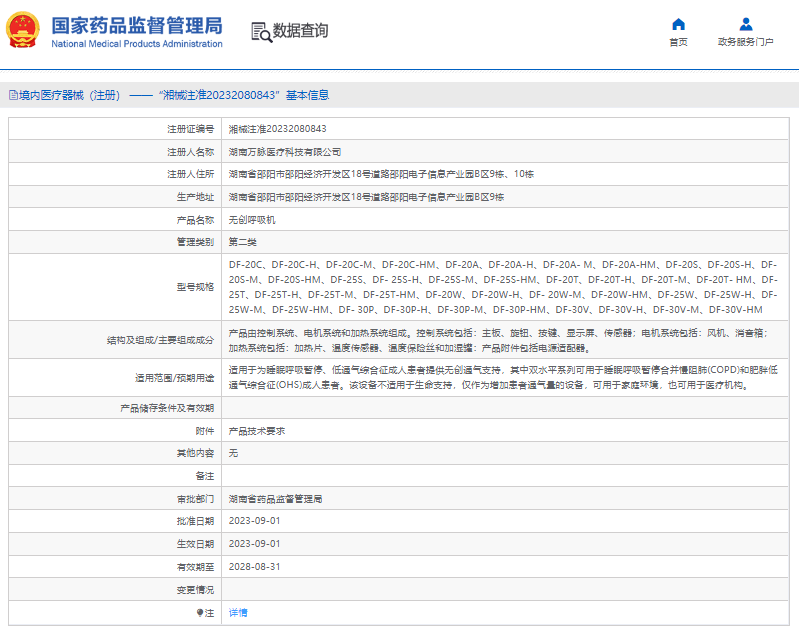Click the 首页 text label

click(678, 42)
